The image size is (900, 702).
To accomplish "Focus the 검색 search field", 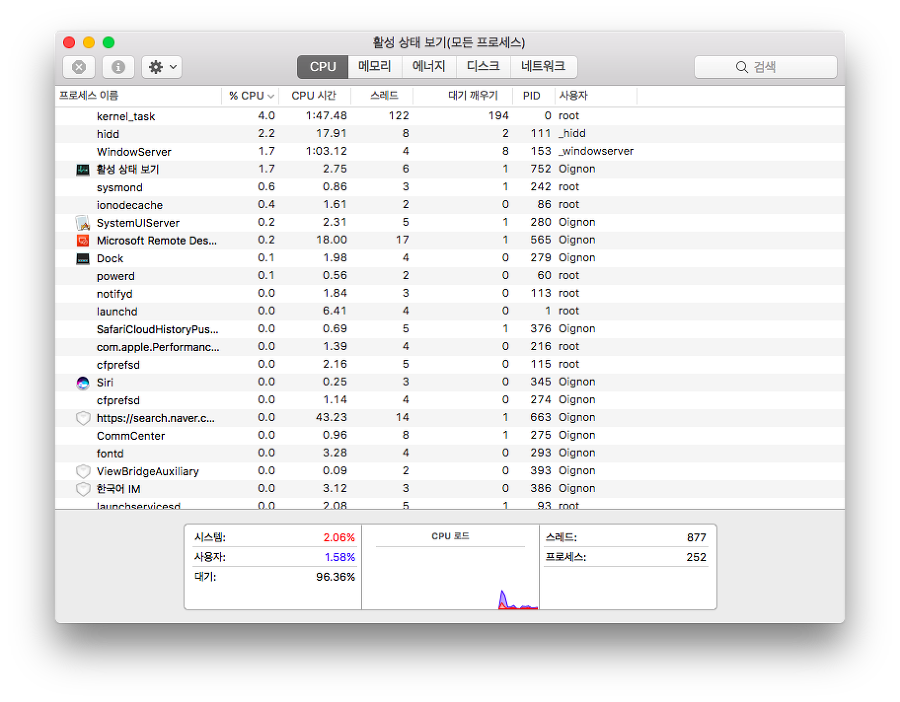I will tap(766, 67).
